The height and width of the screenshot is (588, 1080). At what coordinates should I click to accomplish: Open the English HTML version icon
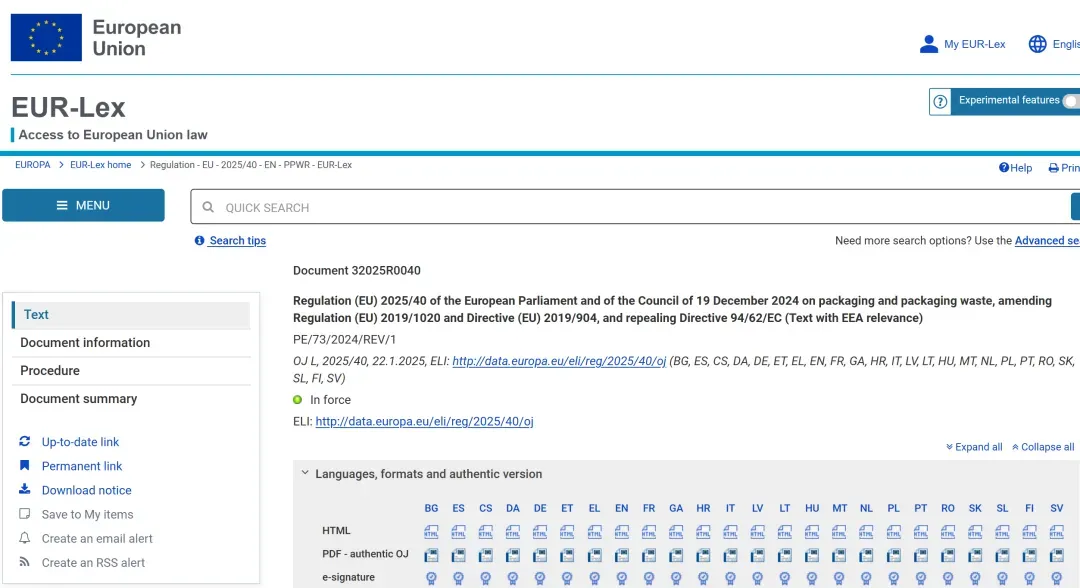[x=621, y=532]
